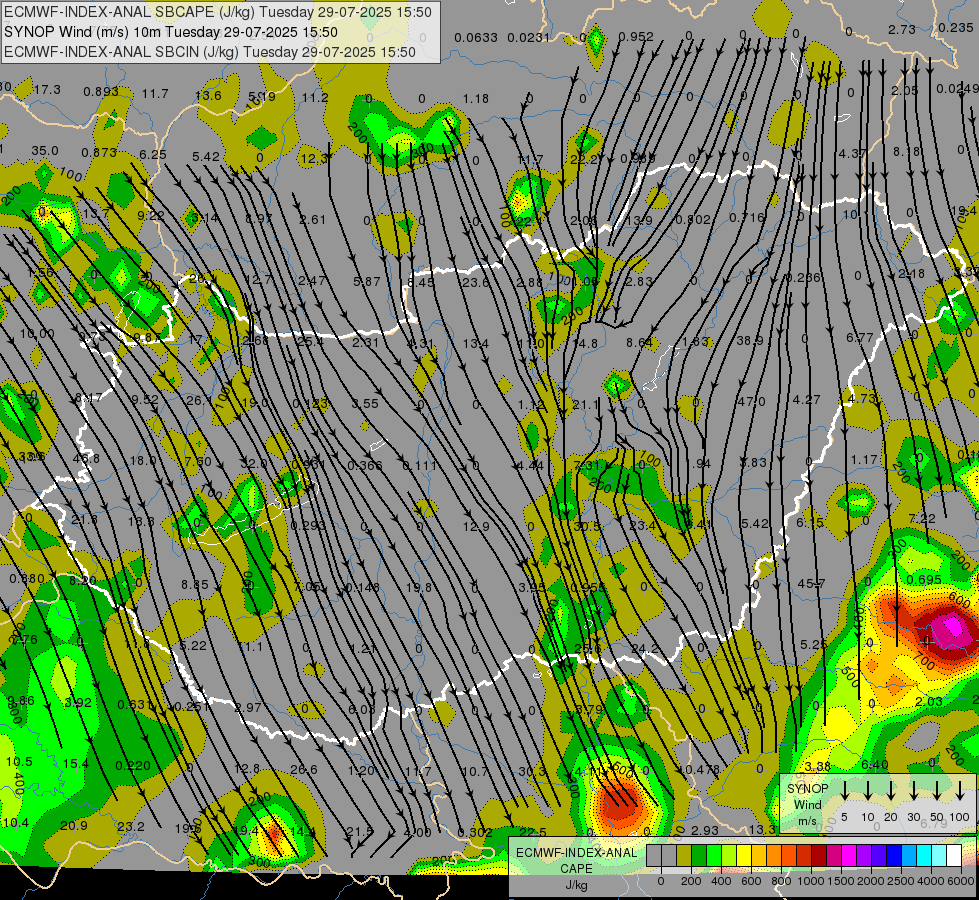Click the value 2.93 near the CAPE legend
The width and height of the screenshot is (979, 900).
(x=705, y=830)
